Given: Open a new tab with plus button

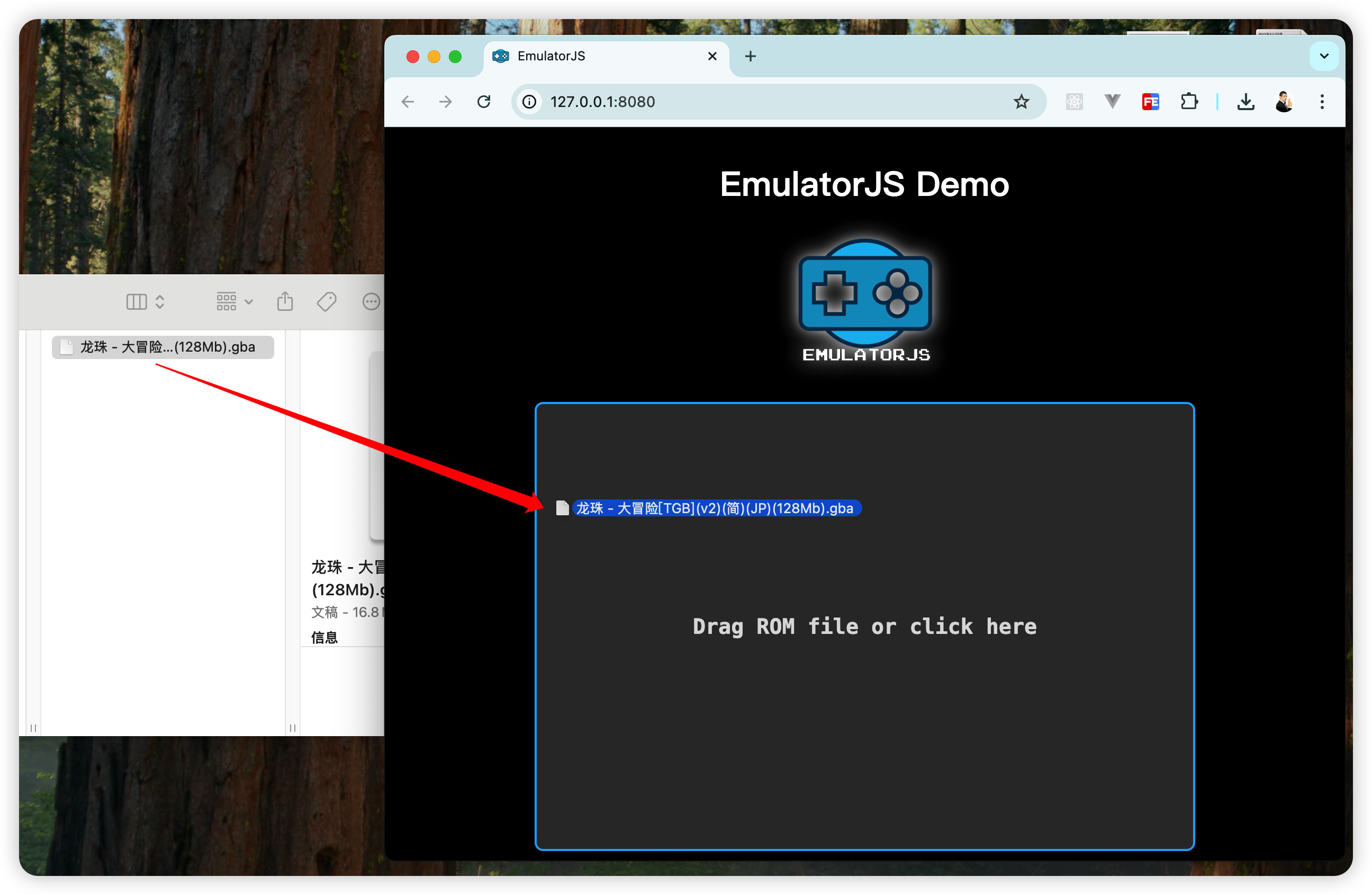Looking at the screenshot, I should [x=750, y=56].
